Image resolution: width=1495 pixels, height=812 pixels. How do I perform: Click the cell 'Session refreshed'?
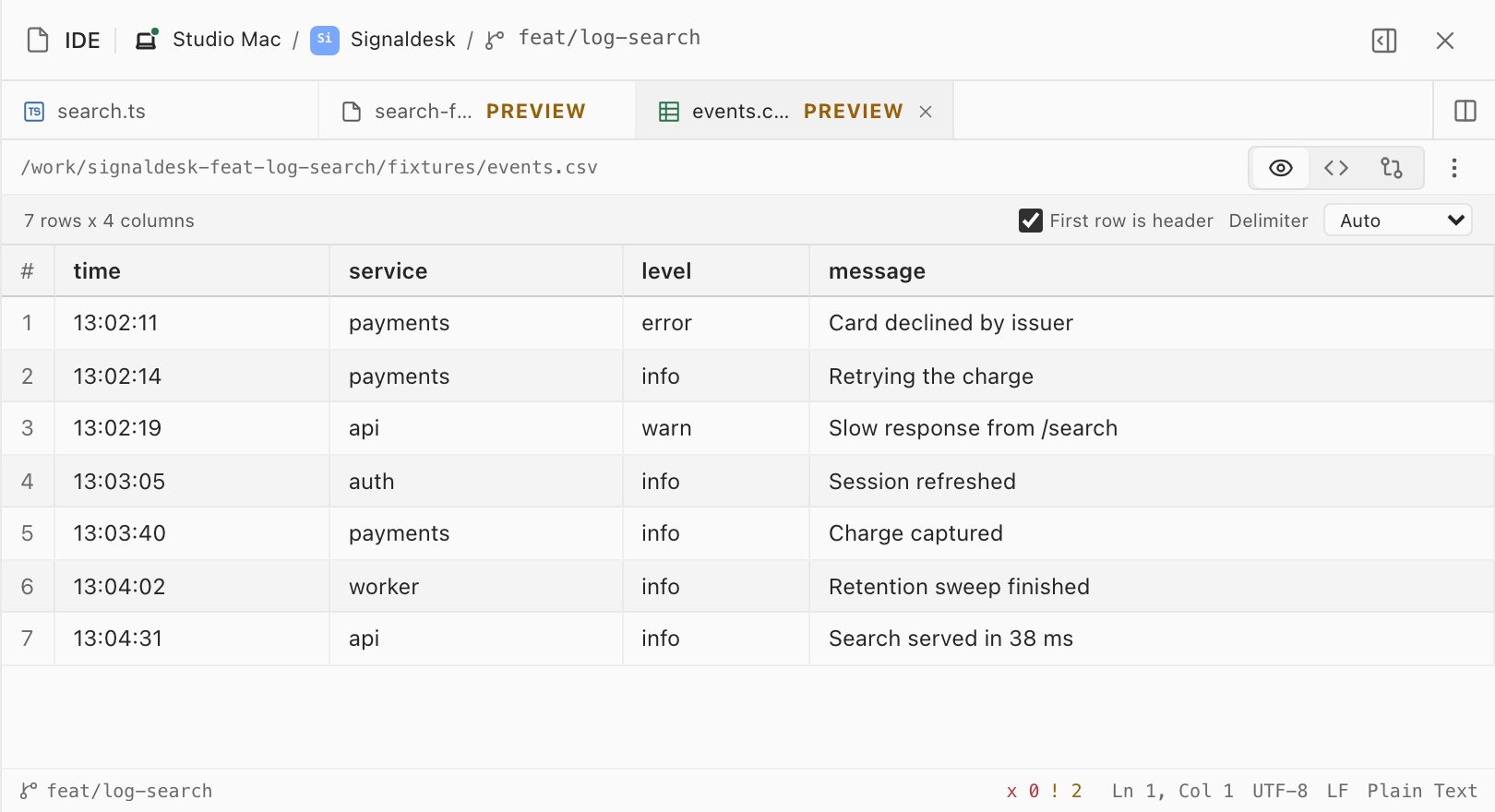1152,482
